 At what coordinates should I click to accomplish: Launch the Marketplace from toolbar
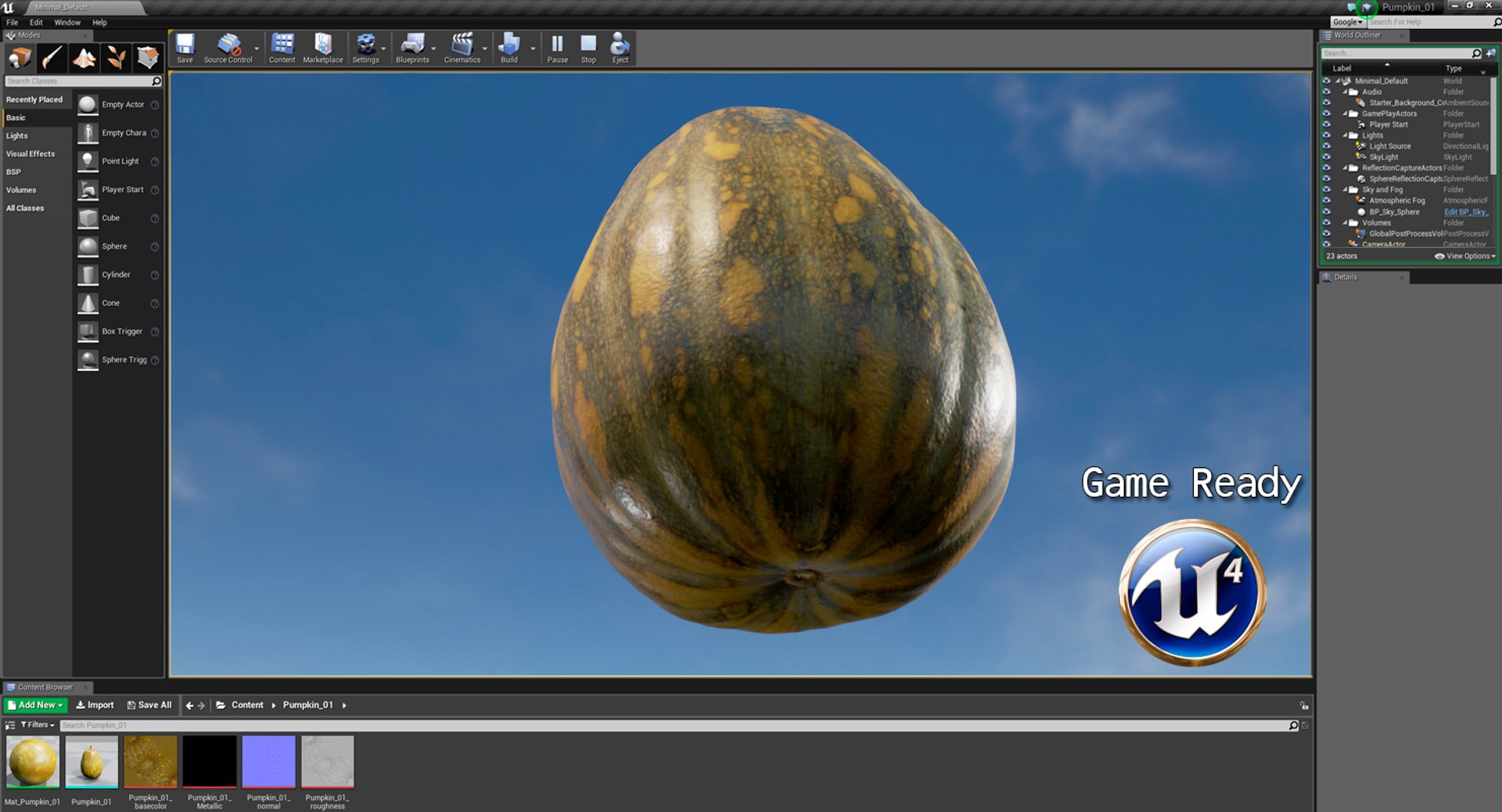[322, 48]
